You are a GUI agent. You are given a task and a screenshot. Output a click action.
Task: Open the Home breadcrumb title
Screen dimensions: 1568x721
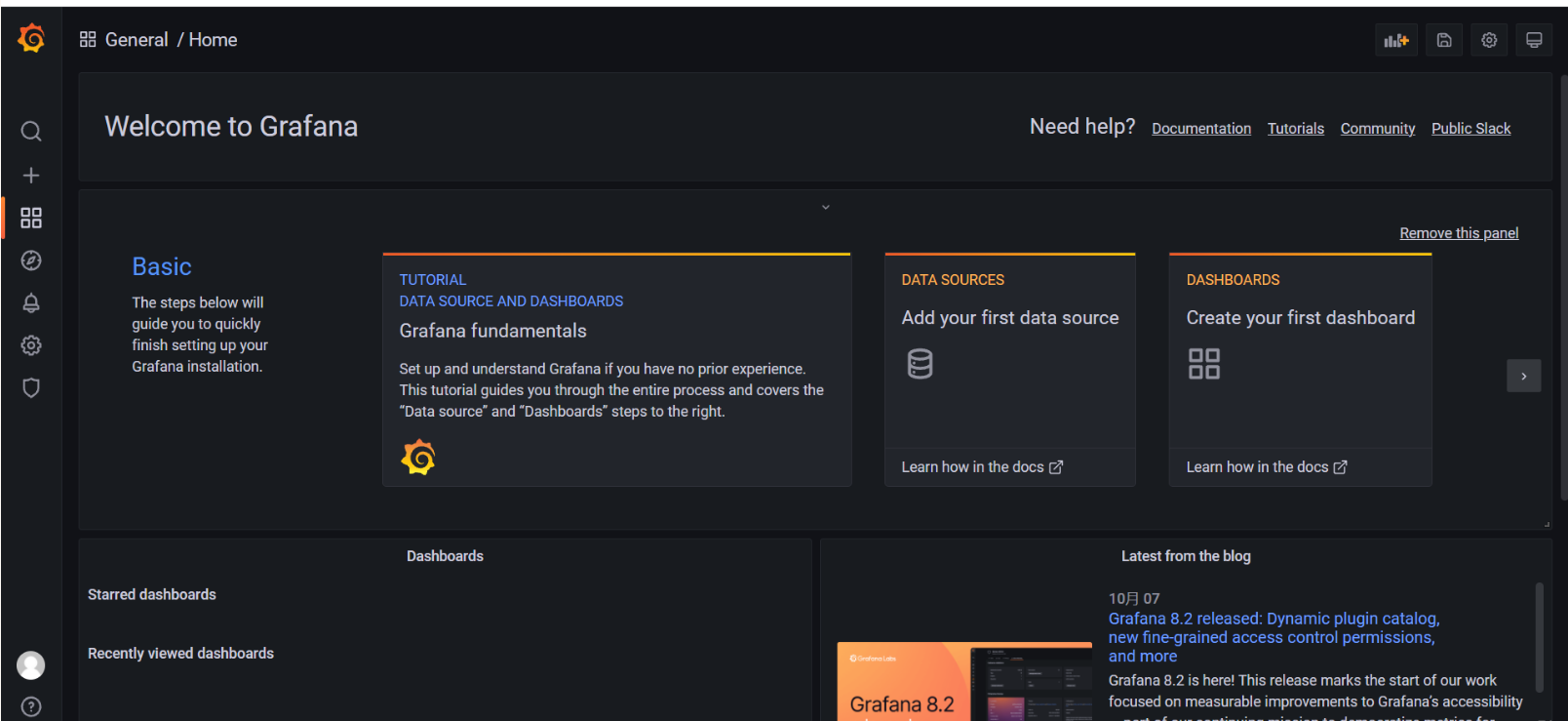pos(213,40)
